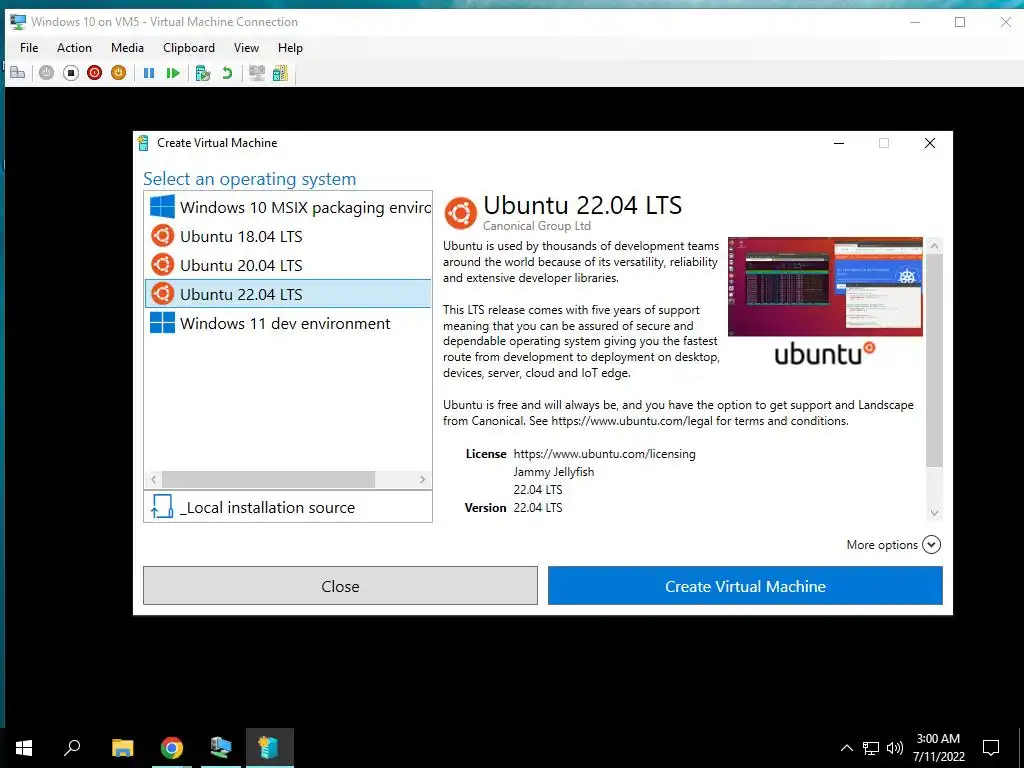Open Google Chrome from taskbar
The height and width of the screenshot is (768, 1024).
tap(172, 748)
